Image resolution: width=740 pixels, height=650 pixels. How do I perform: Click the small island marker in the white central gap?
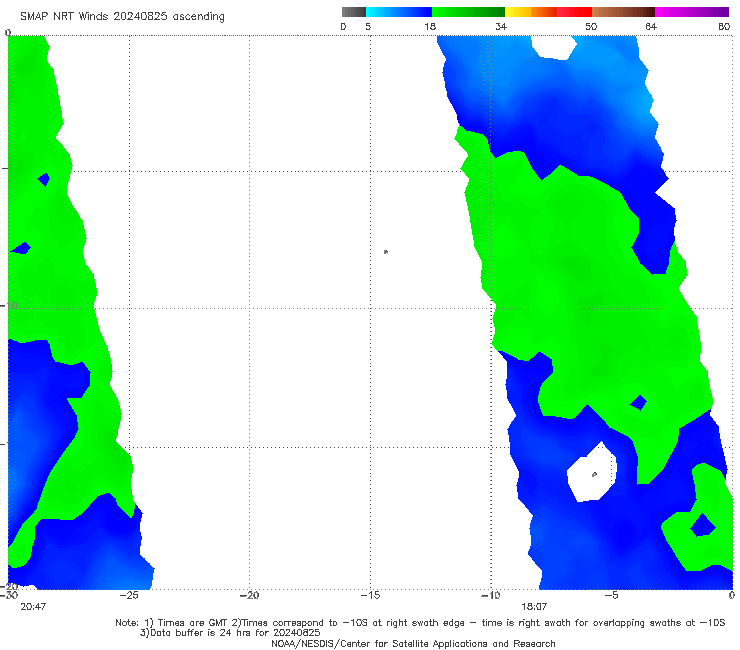pyautogui.click(x=386, y=252)
